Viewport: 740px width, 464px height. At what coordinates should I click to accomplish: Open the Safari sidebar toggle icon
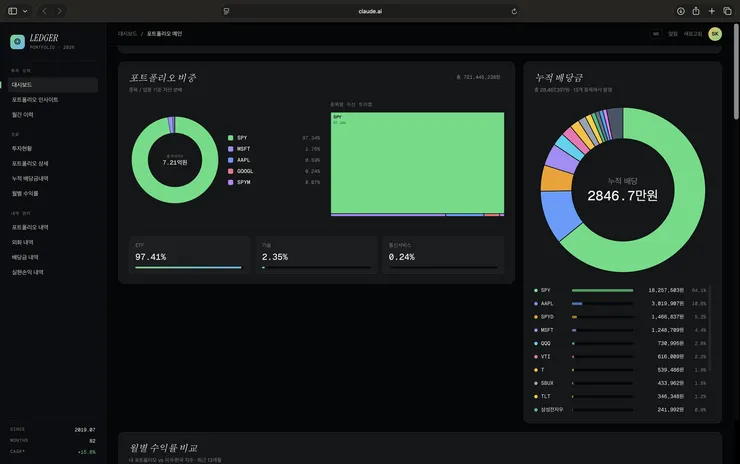click(13, 11)
